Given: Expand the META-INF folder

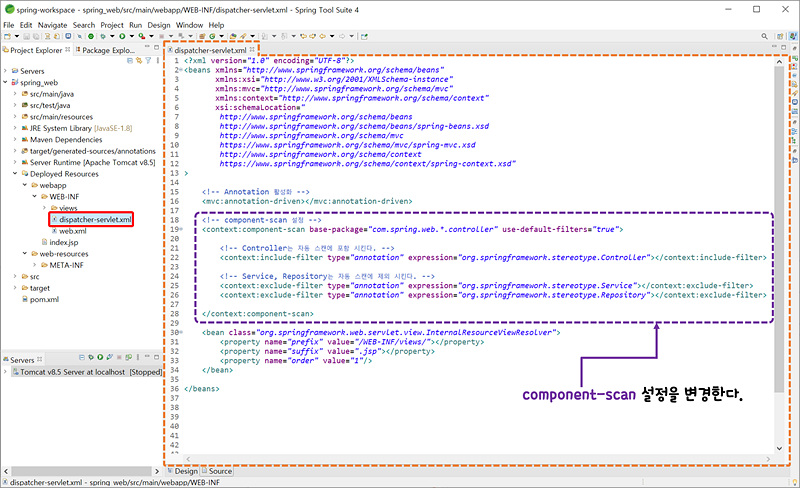Looking at the screenshot, I should pos(34,265).
